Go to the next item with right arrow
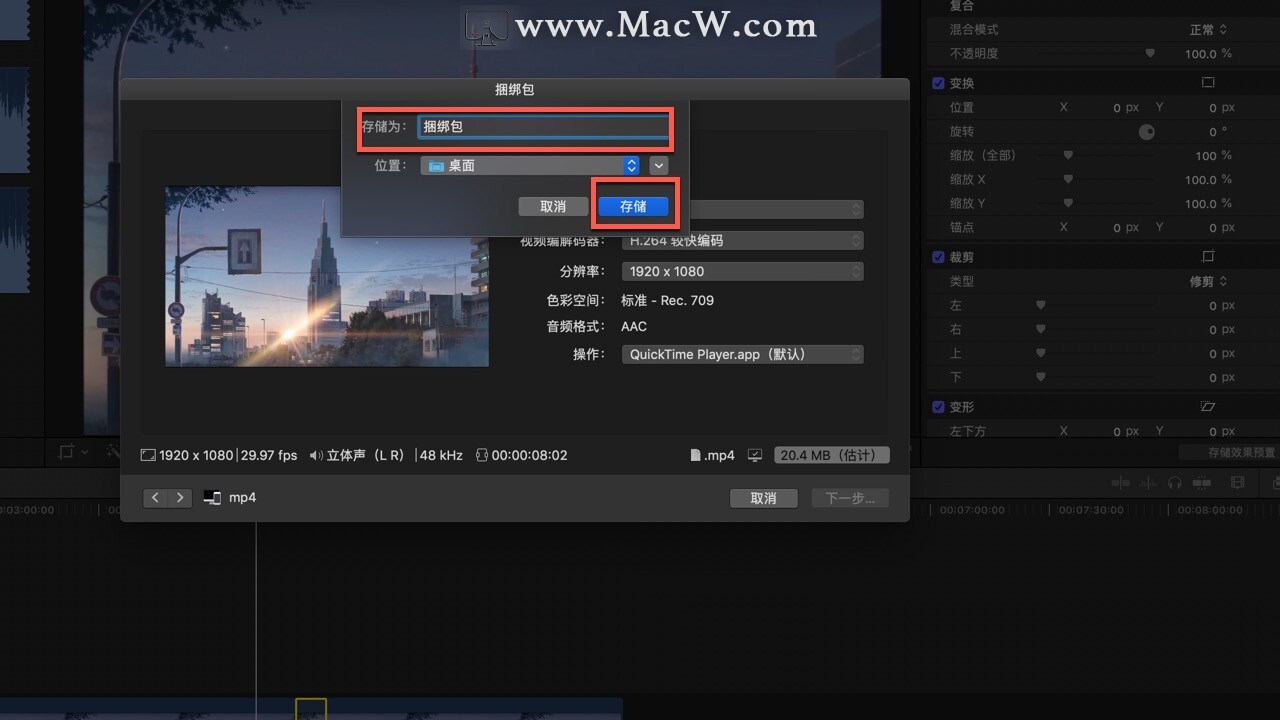 [x=180, y=497]
